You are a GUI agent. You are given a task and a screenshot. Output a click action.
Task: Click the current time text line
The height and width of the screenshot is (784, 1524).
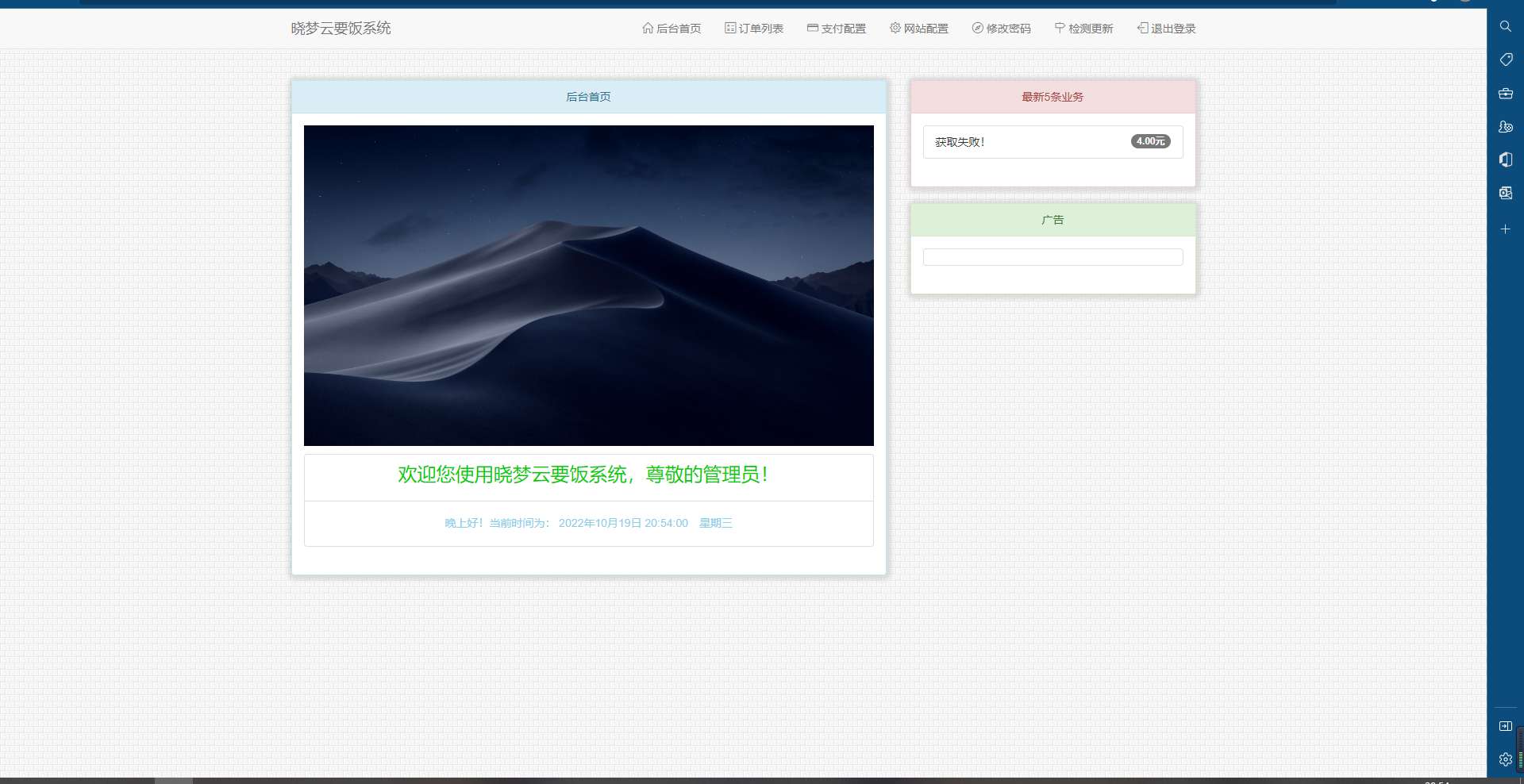588,523
